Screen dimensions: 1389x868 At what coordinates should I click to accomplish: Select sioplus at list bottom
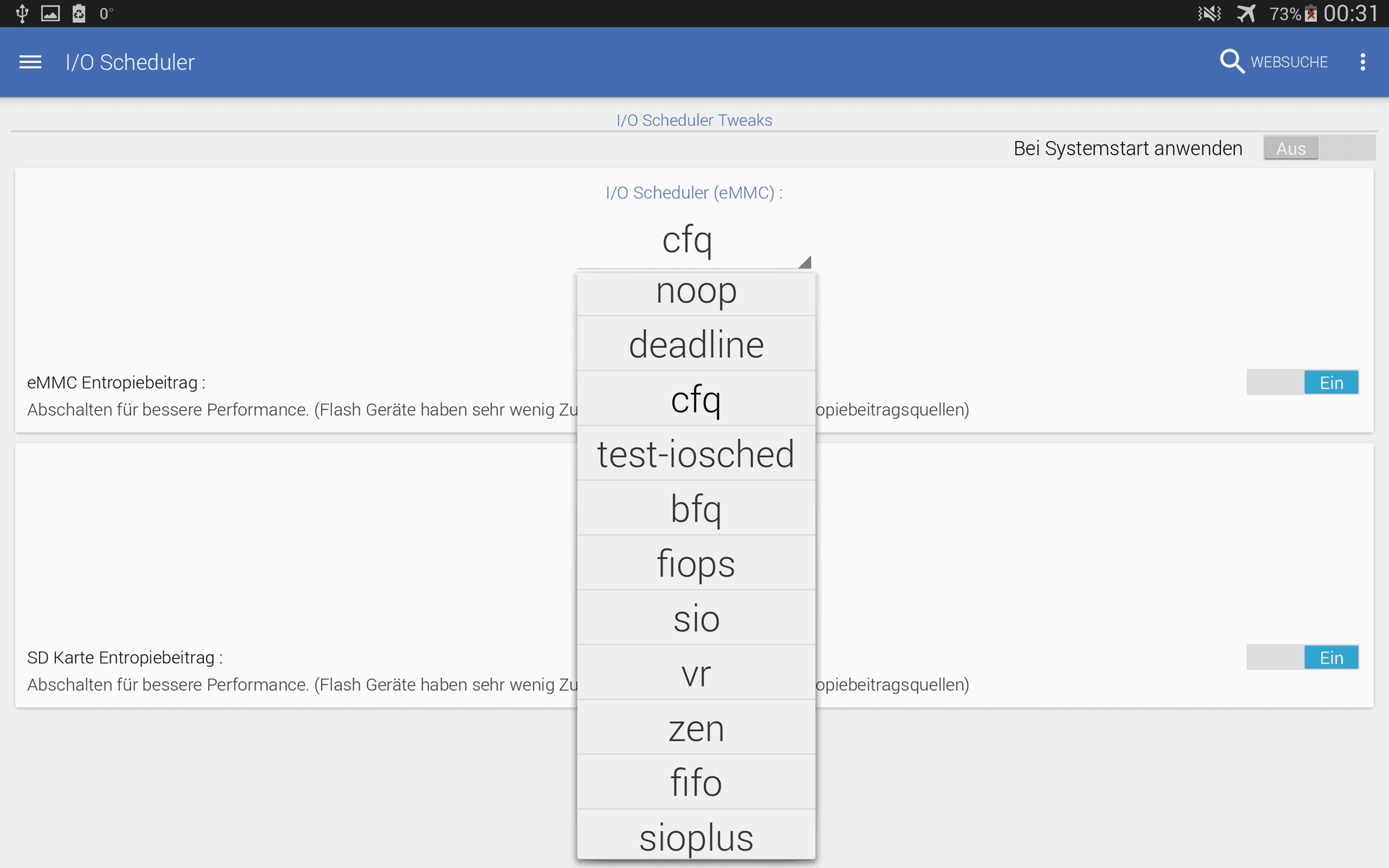click(696, 836)
